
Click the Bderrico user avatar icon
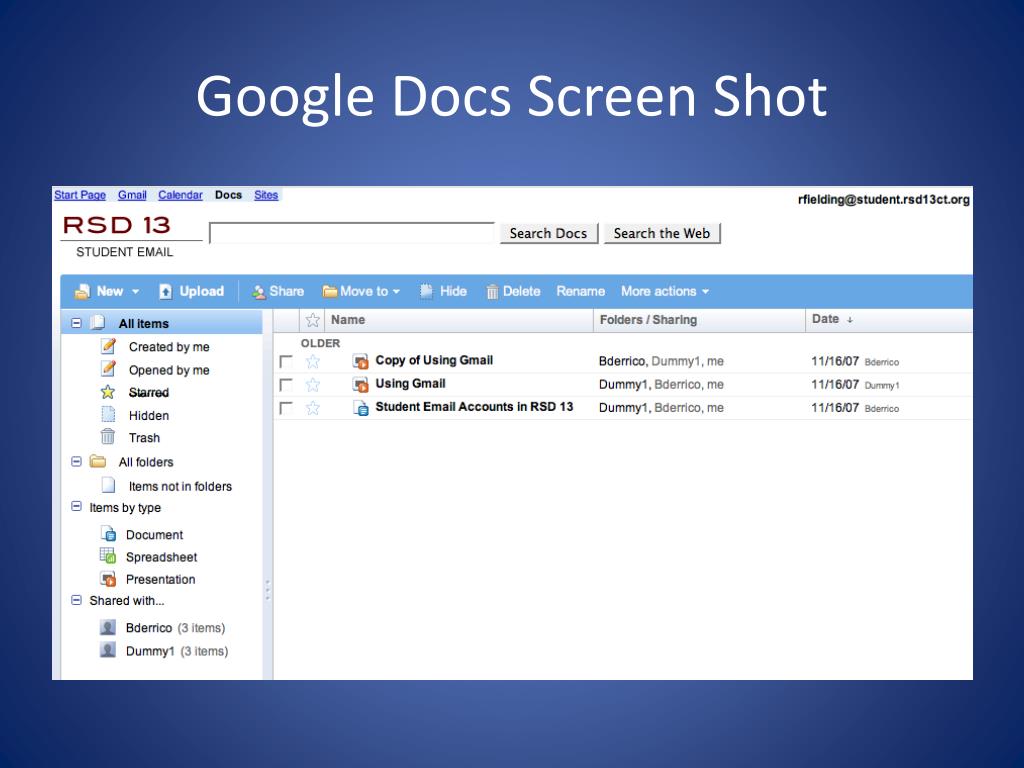pyautogui.click(x=108, y=627)
